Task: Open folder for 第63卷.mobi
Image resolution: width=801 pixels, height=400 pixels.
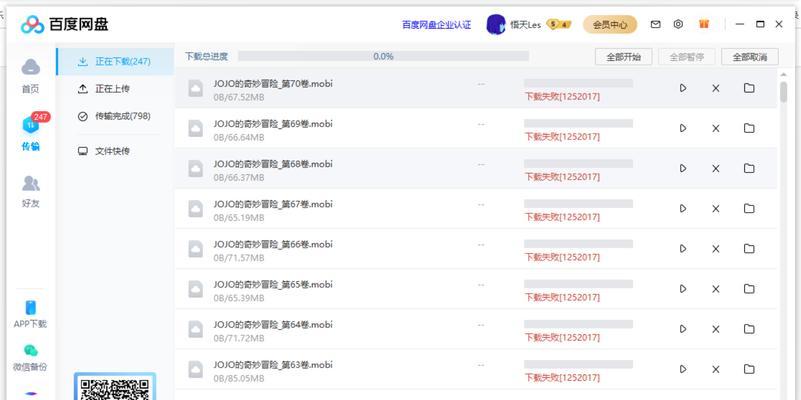Action: click(749, 369)
